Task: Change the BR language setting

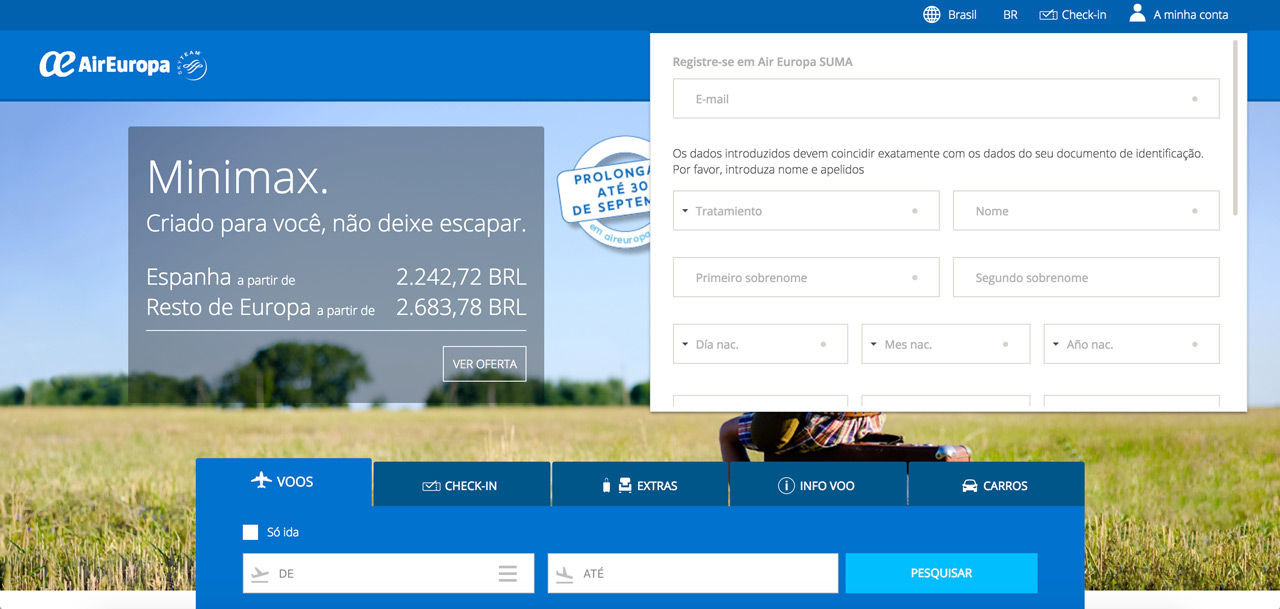Action: pos(1010,15)
